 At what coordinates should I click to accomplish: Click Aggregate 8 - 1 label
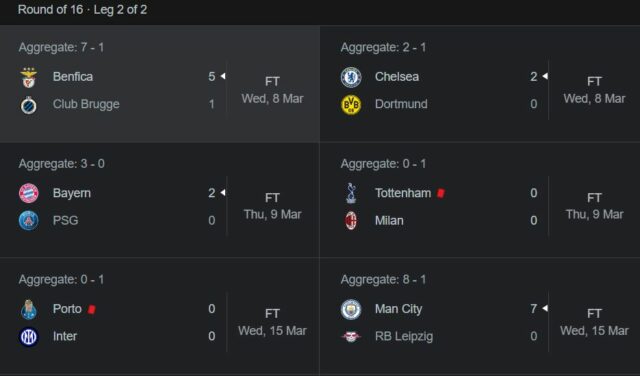(383, 280)
